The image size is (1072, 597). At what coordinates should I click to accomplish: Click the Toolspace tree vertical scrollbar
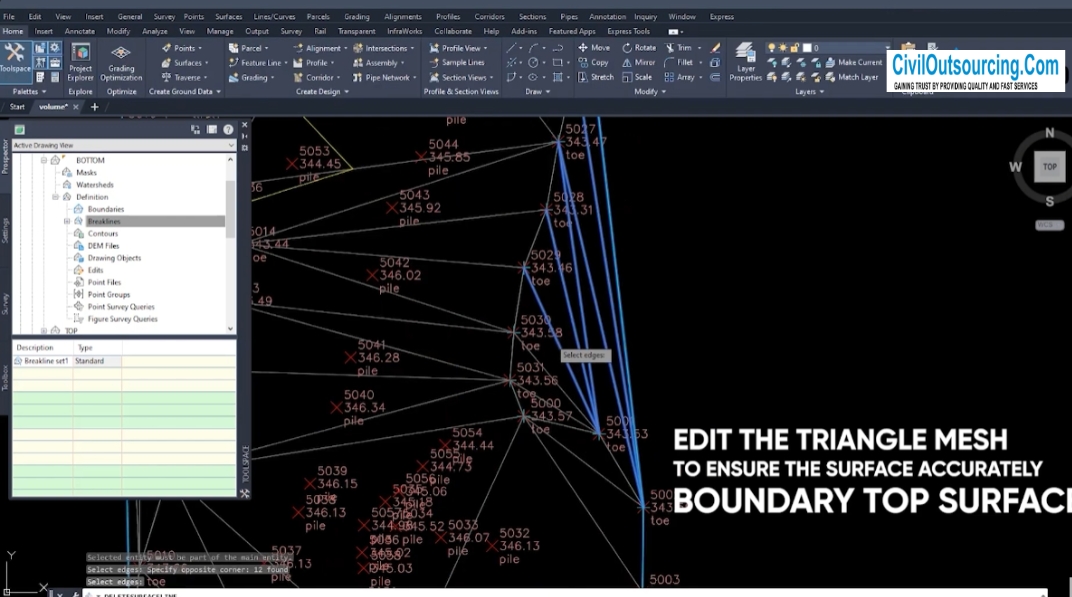coord(230,210)
